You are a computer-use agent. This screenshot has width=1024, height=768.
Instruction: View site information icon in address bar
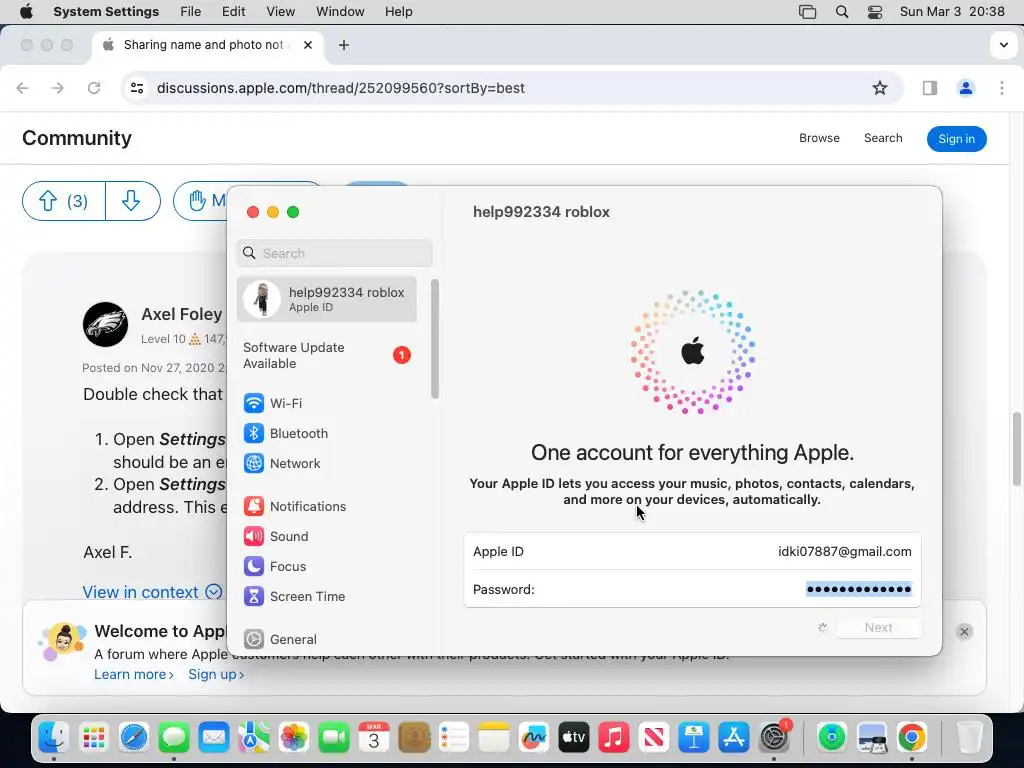tap(137, 88)
